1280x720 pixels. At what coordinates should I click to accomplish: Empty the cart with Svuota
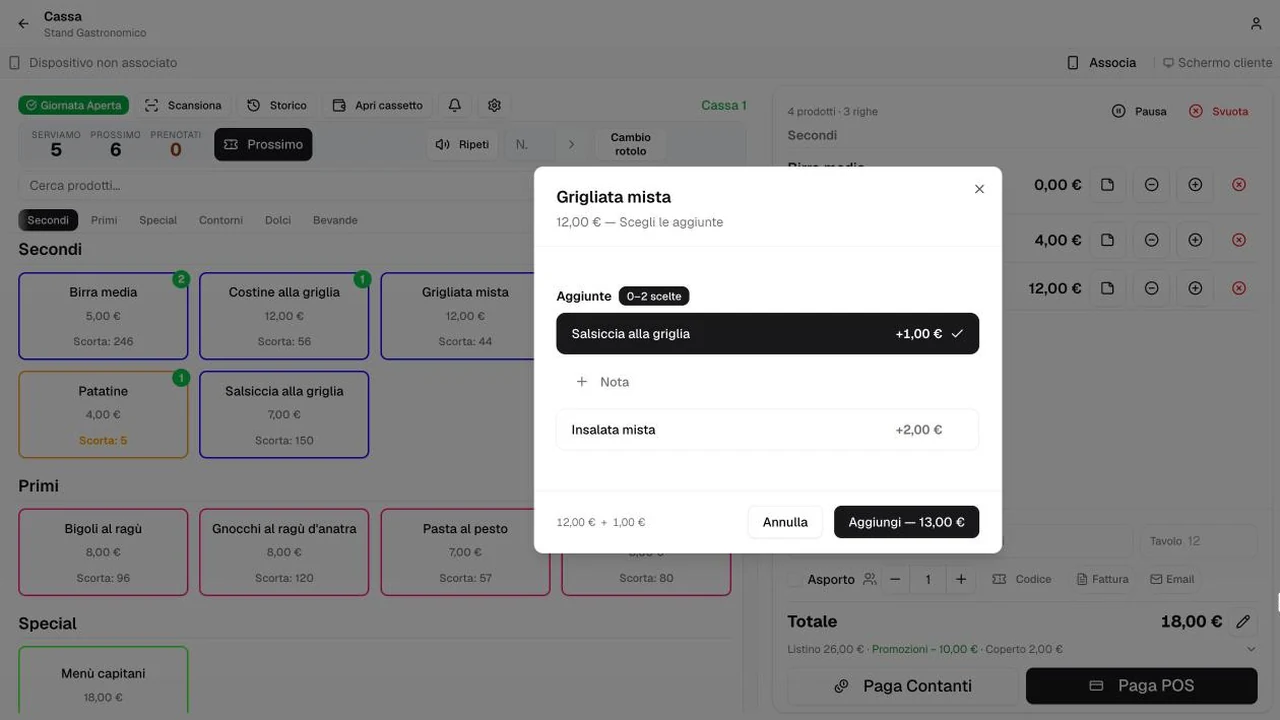point(1219,111)
